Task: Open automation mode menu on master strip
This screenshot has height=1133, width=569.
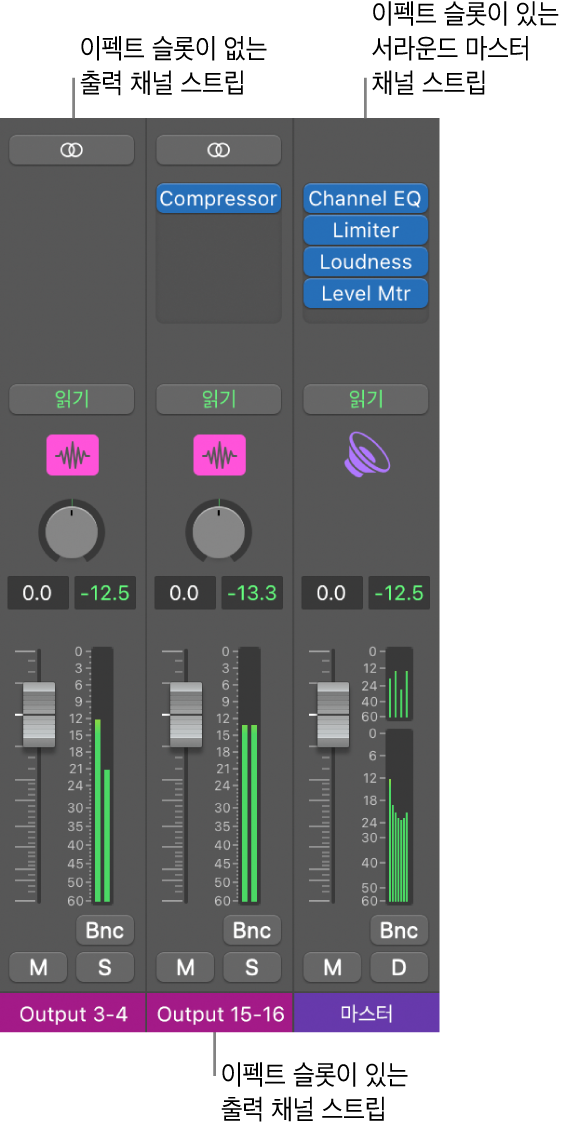Action: (x=366, y=399)
